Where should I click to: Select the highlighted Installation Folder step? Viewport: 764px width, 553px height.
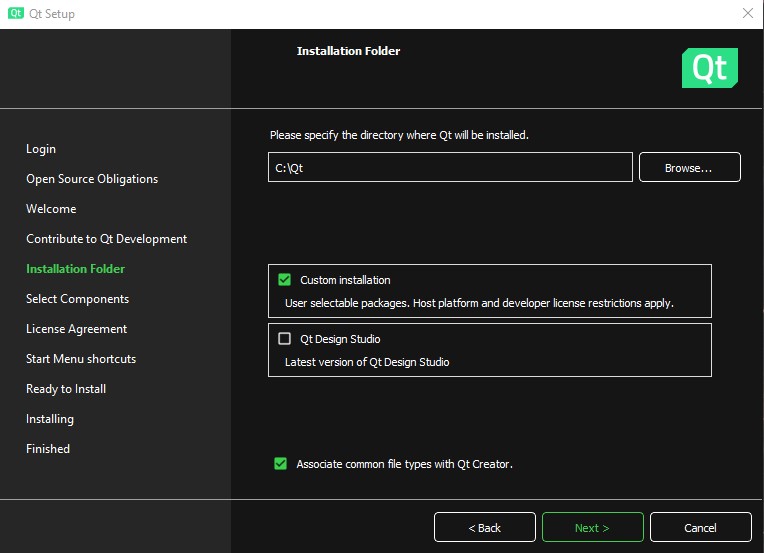[x=76, y=269]
